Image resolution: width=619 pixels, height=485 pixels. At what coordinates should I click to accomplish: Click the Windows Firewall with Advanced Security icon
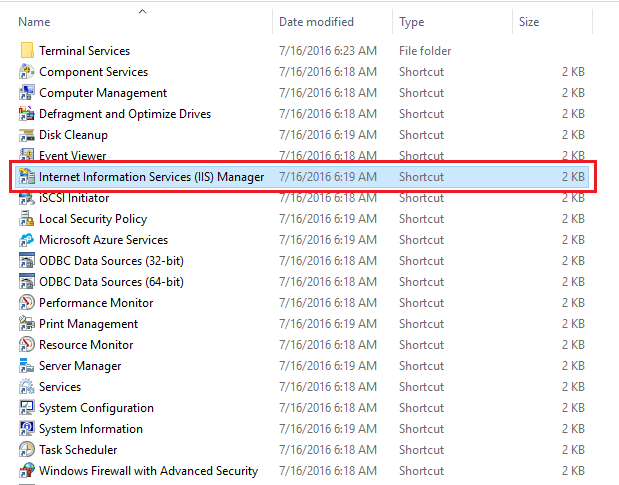pos(27,470)
